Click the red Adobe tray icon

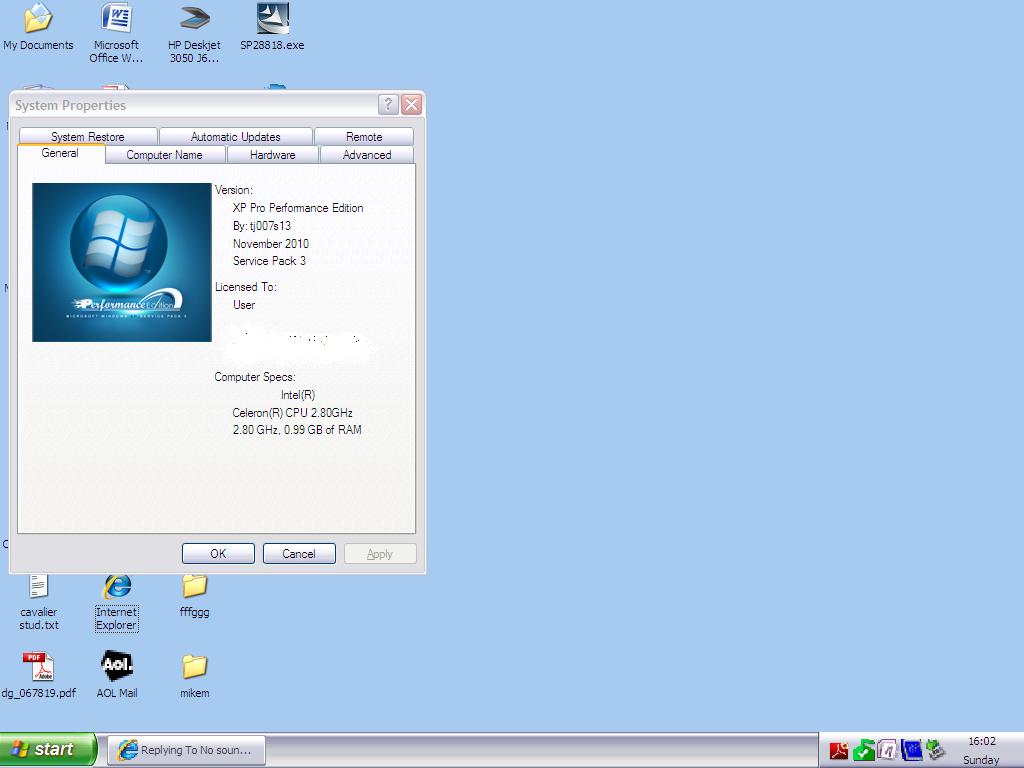pyautogui.click(x=839, y=751)
